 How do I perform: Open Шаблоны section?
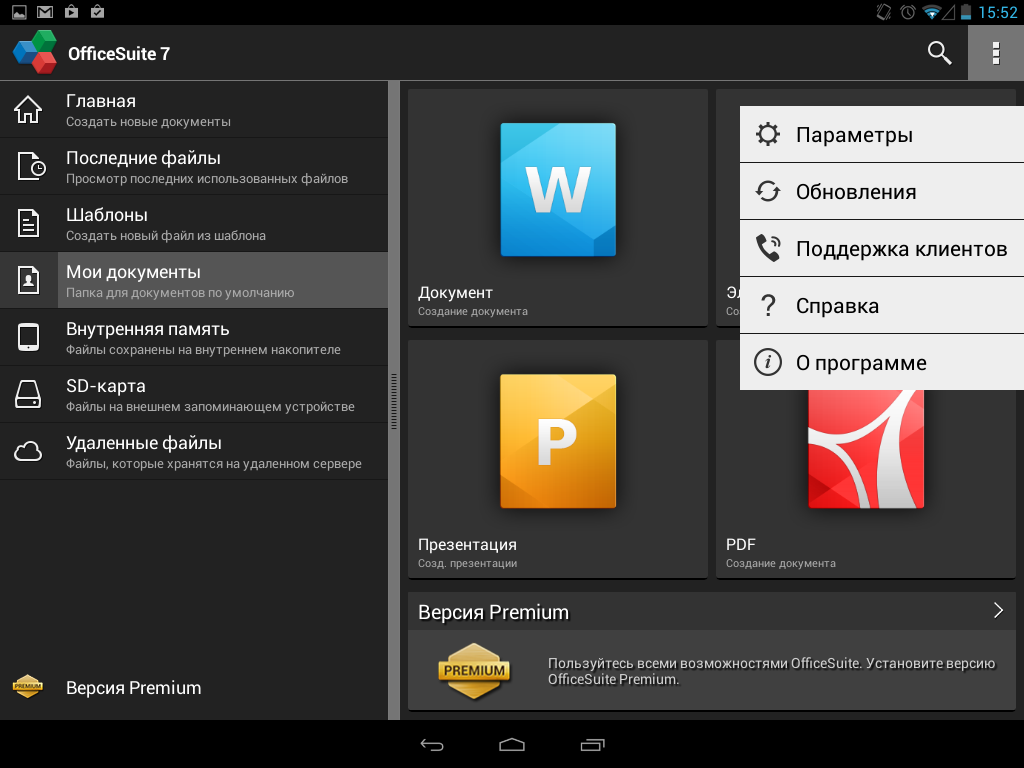pos(194,223)
